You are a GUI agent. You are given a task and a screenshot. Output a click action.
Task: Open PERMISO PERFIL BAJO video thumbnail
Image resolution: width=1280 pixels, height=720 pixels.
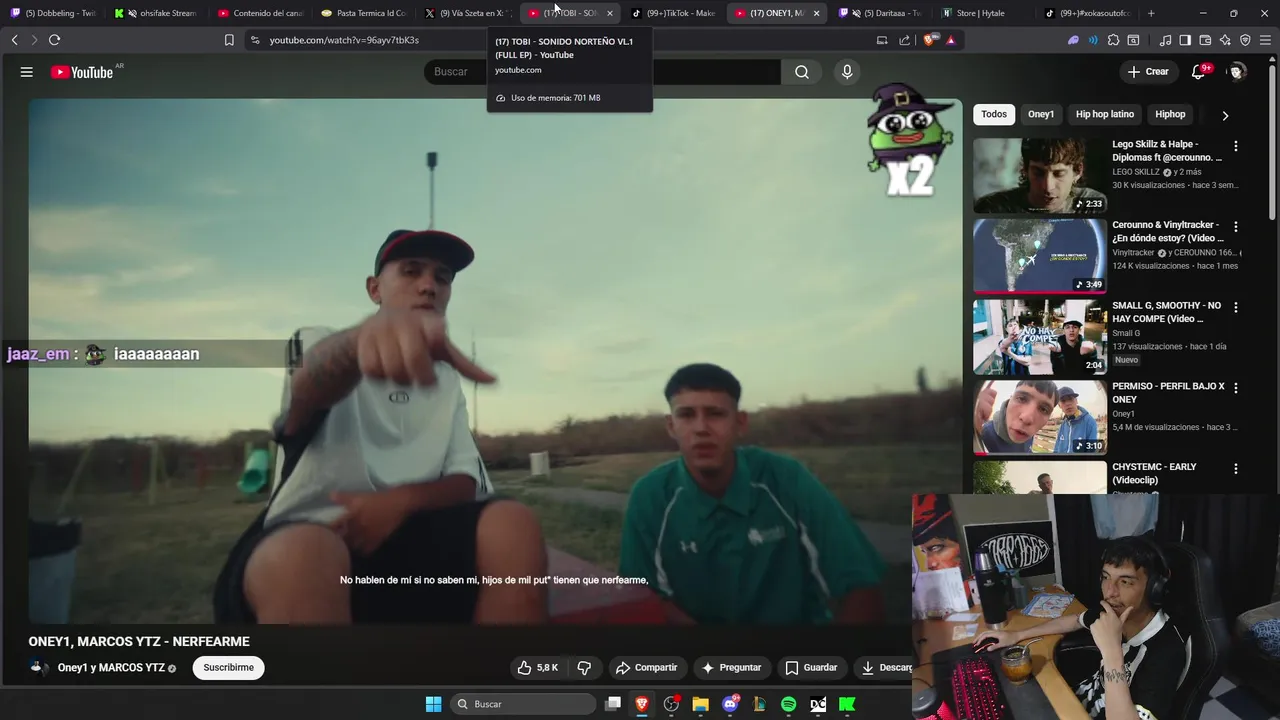coord(1040,417)
